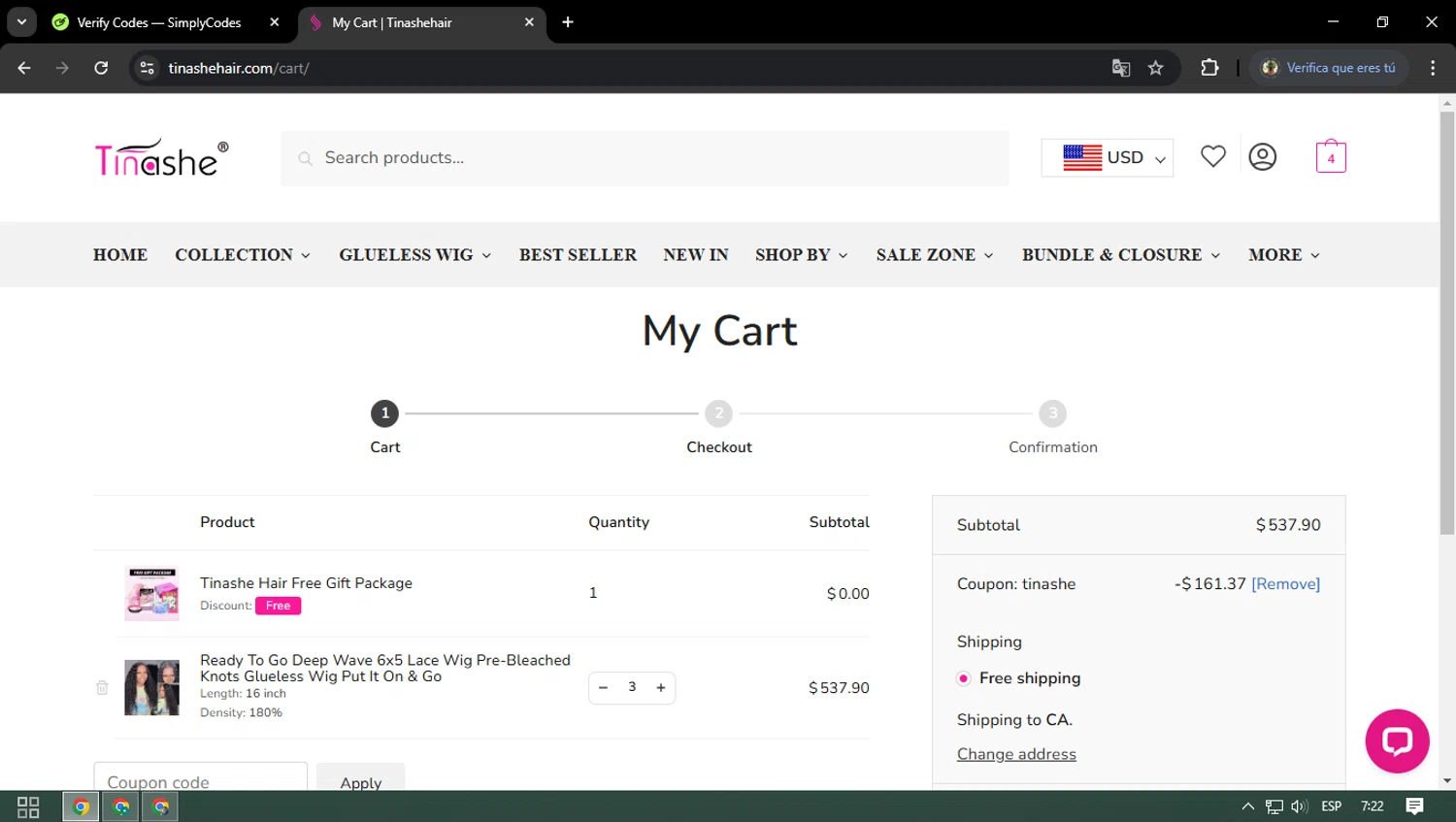The height and width of the screenshot is (822, 1456).
Task: Open the Deep Wave wig thumbnail
Action: pos(151,687)
